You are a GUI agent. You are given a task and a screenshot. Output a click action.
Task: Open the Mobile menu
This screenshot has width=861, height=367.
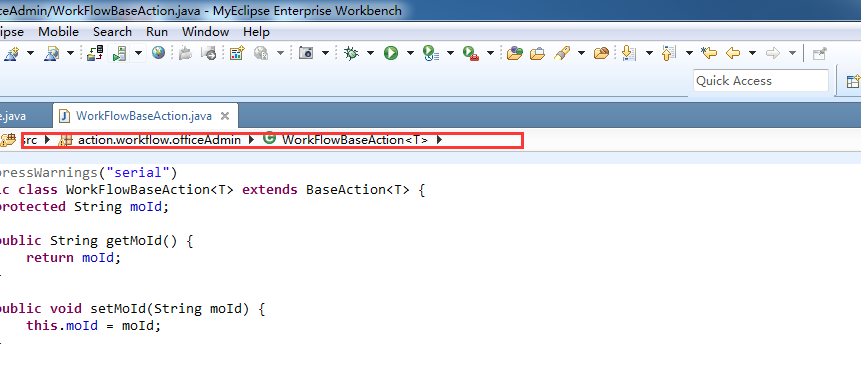coord(58,32)
